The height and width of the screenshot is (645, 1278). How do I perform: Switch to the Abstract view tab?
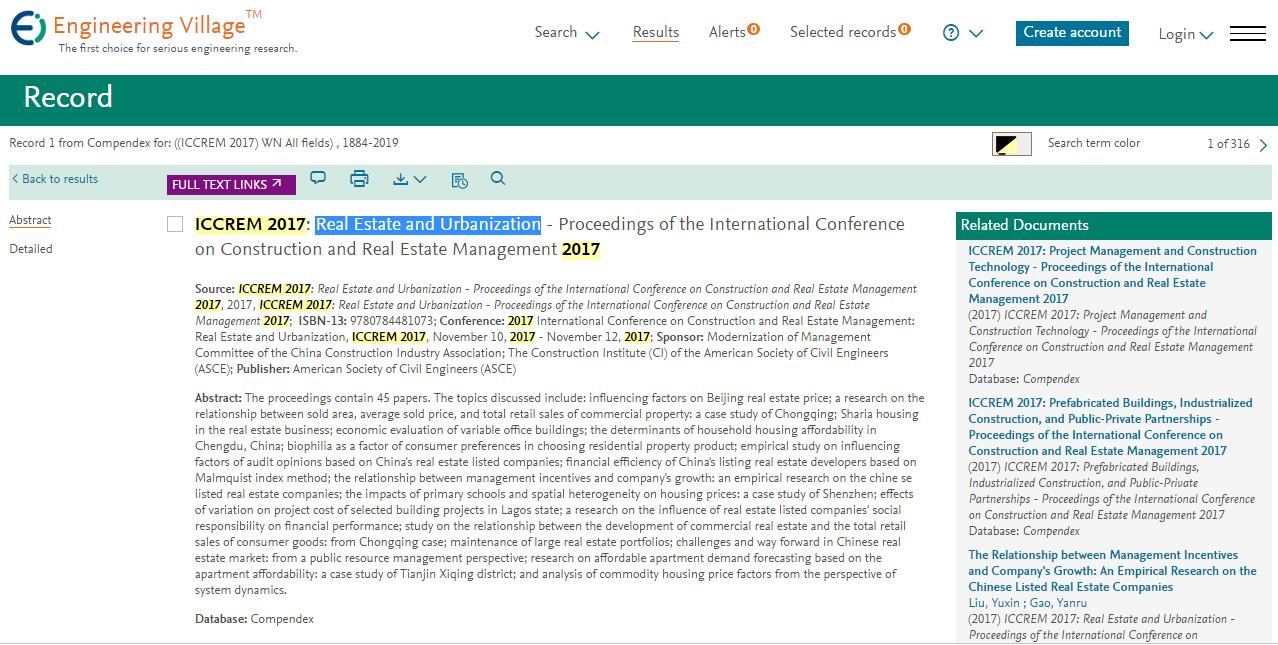tap(30, 220)
